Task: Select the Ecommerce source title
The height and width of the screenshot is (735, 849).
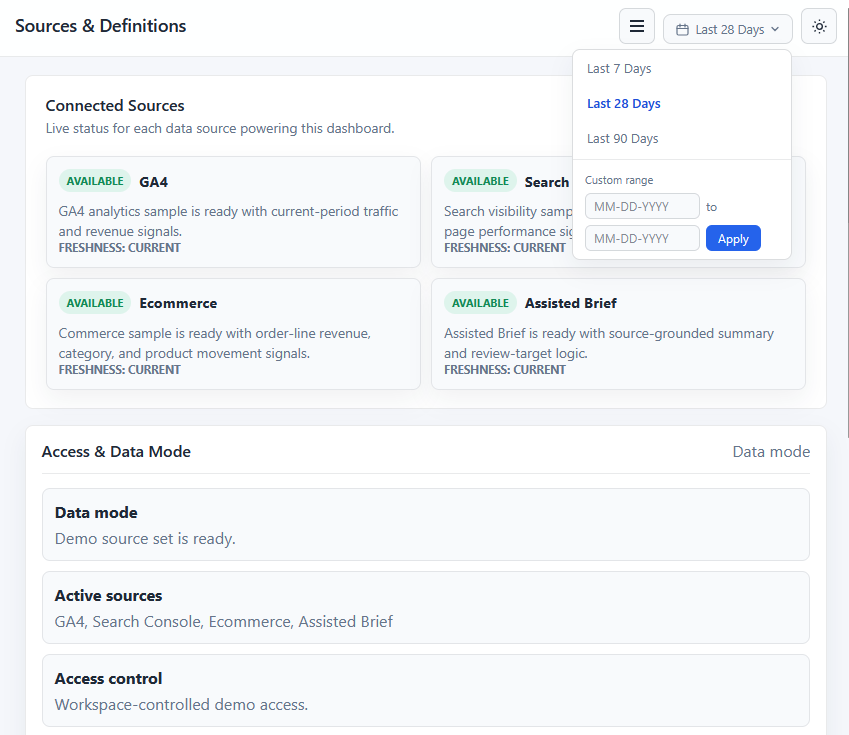Action: [178, 303]
